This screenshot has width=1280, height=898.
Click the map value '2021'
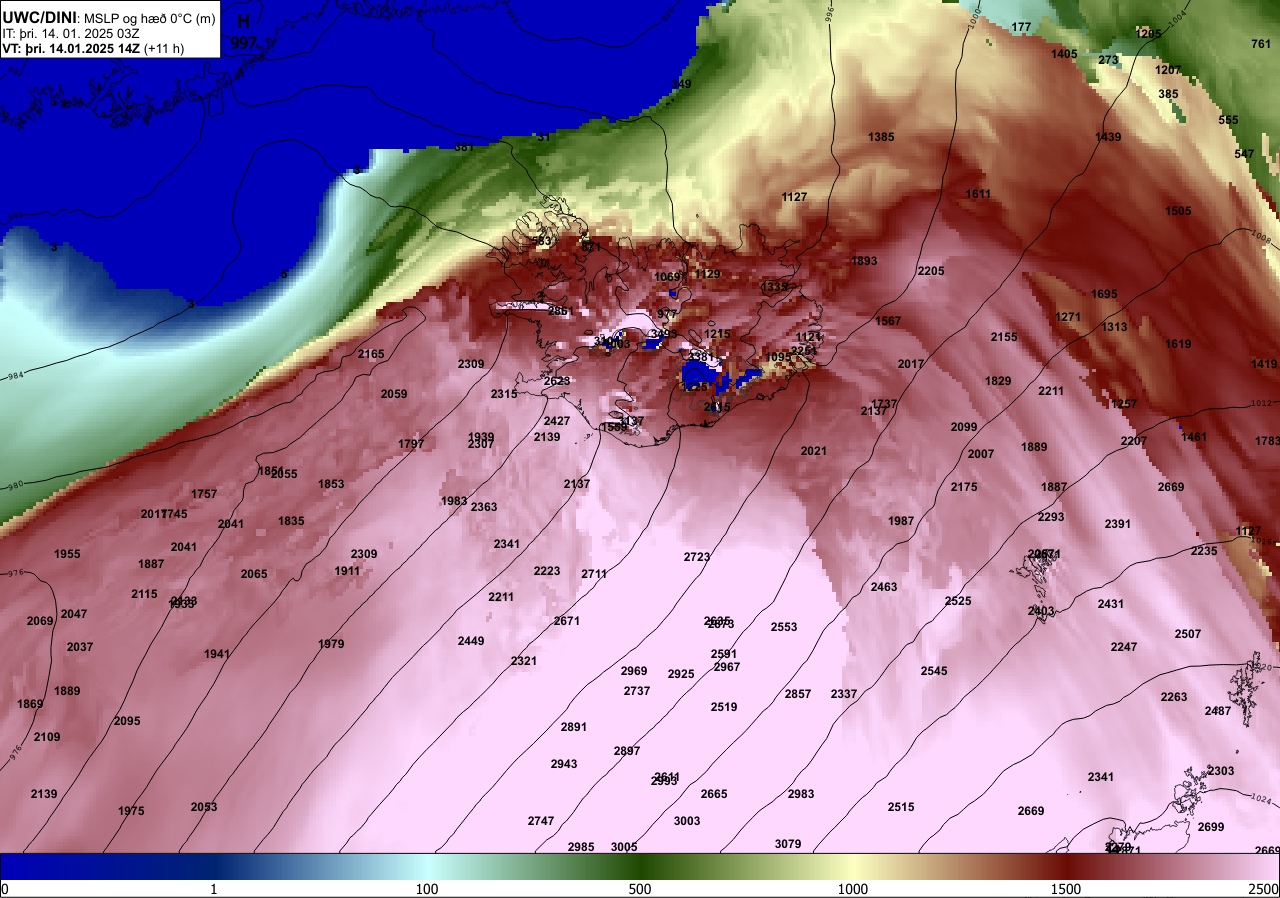coord(814,451)
